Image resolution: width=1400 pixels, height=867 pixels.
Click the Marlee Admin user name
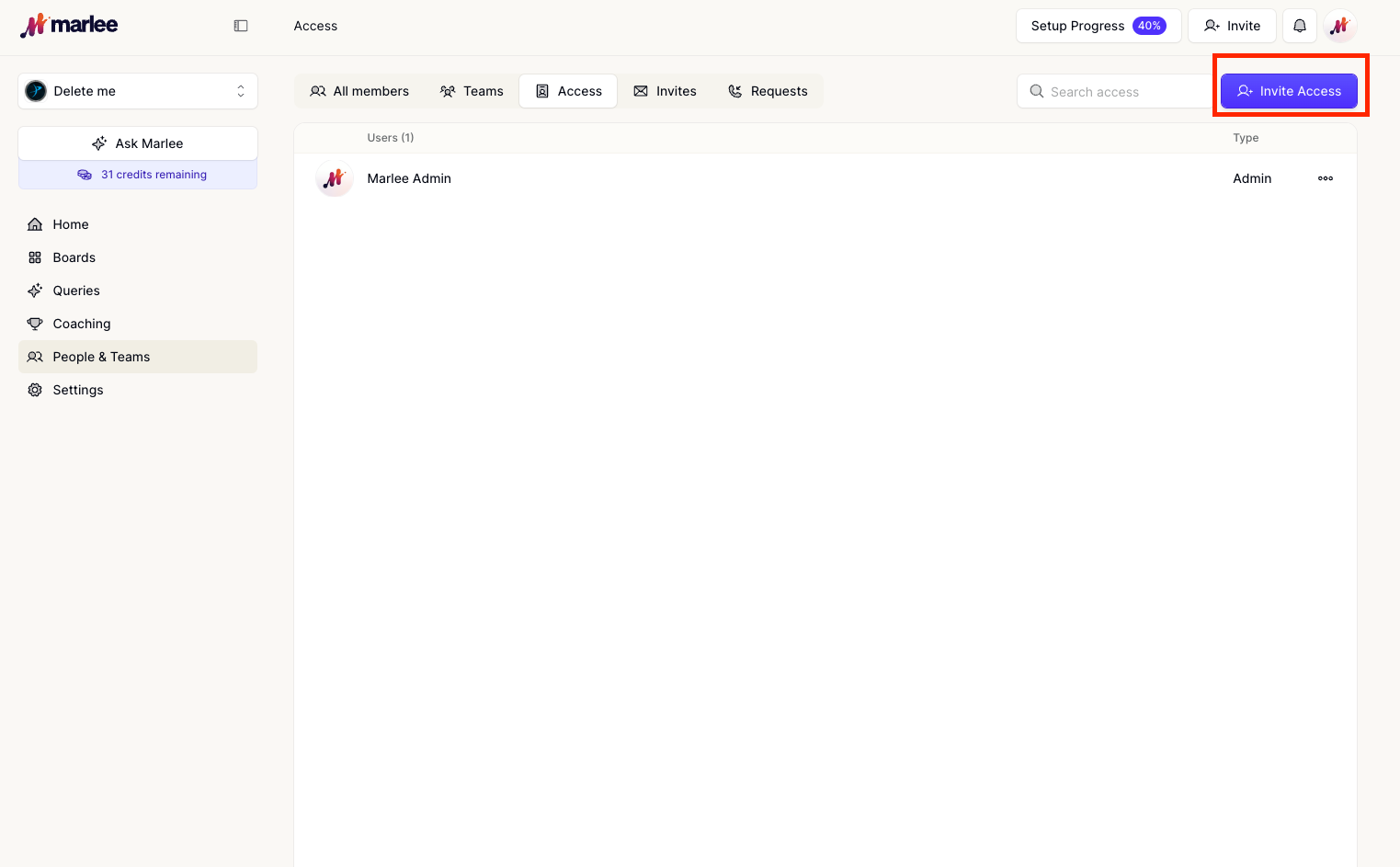409,178
